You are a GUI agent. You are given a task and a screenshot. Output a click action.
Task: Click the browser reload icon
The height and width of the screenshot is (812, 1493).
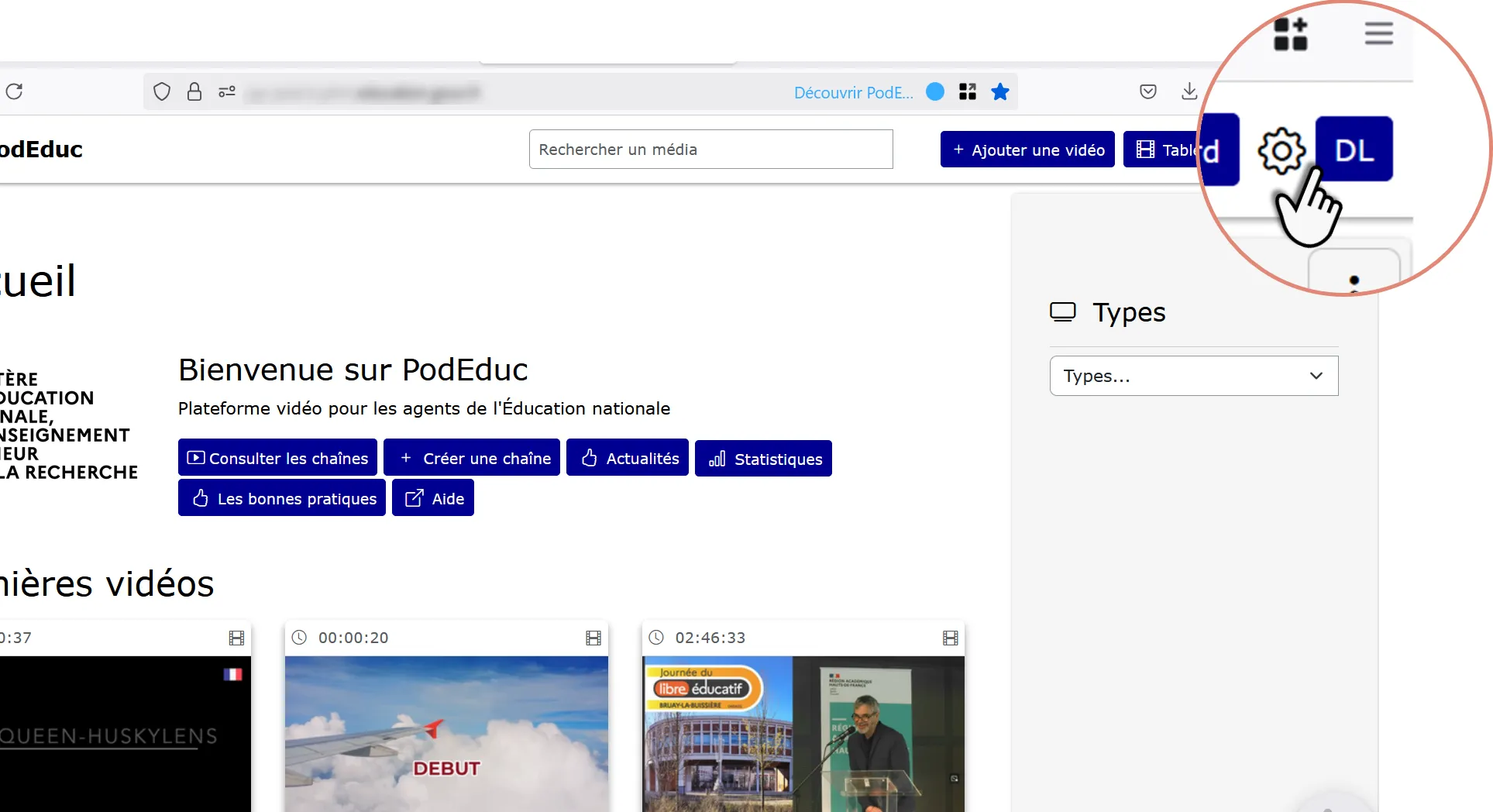14,91
